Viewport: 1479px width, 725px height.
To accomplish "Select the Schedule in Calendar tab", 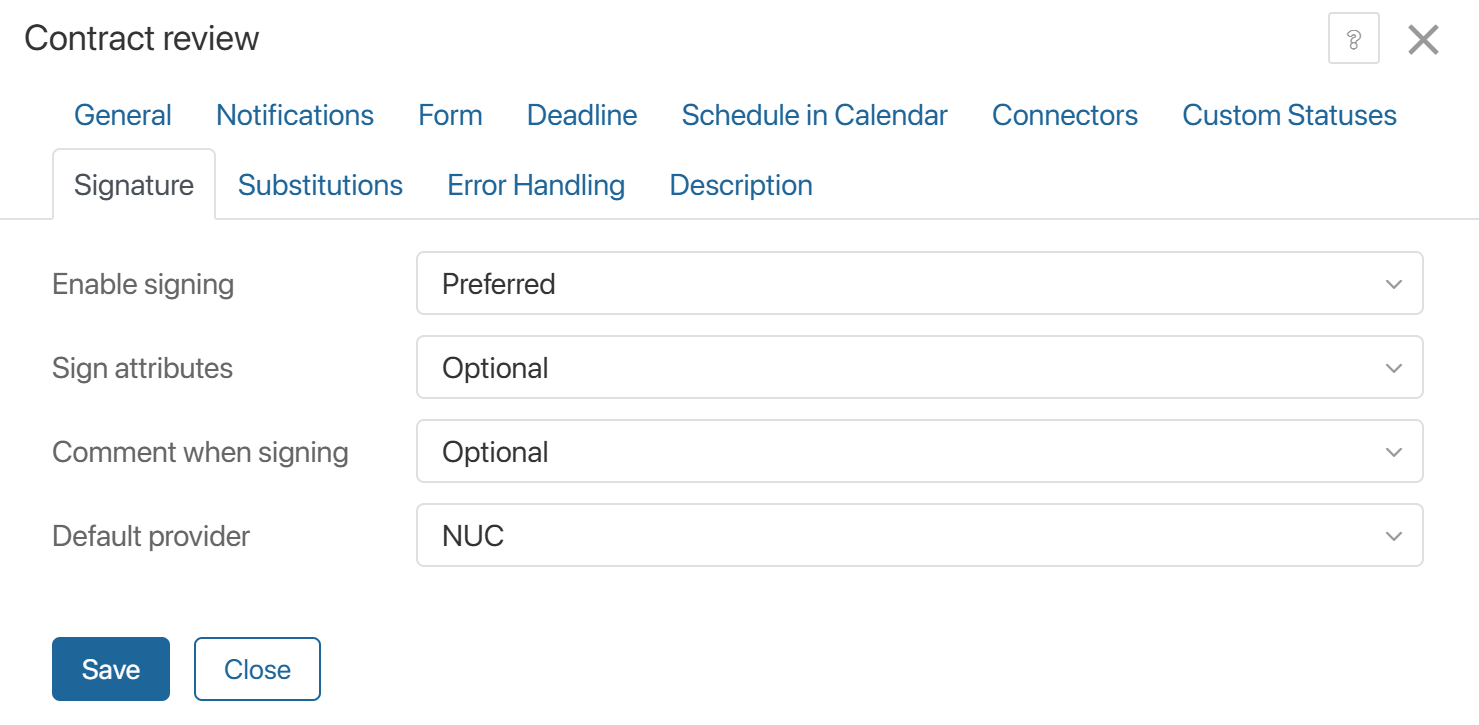I will coord(814,115).
